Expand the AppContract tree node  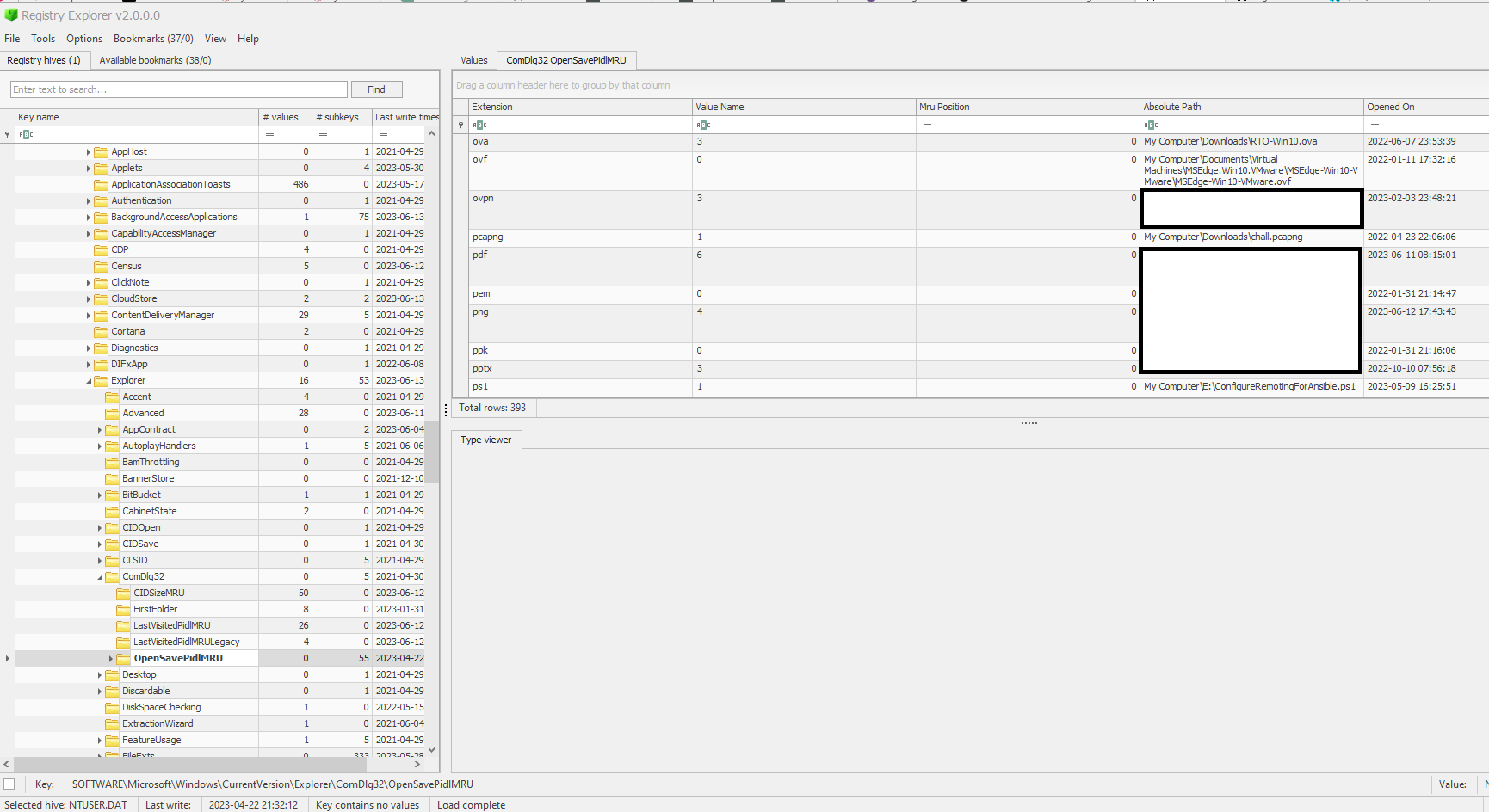[x=100, y=429]
